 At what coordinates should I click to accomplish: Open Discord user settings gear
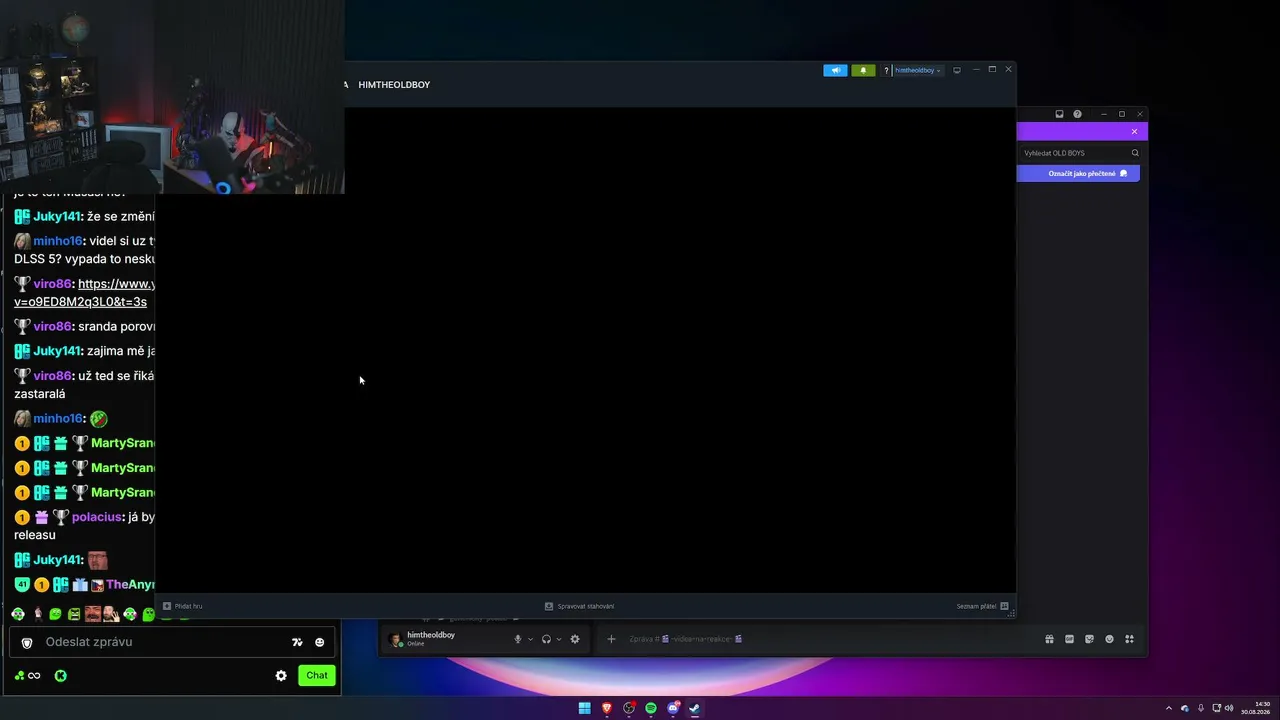(x=575, y=639)
